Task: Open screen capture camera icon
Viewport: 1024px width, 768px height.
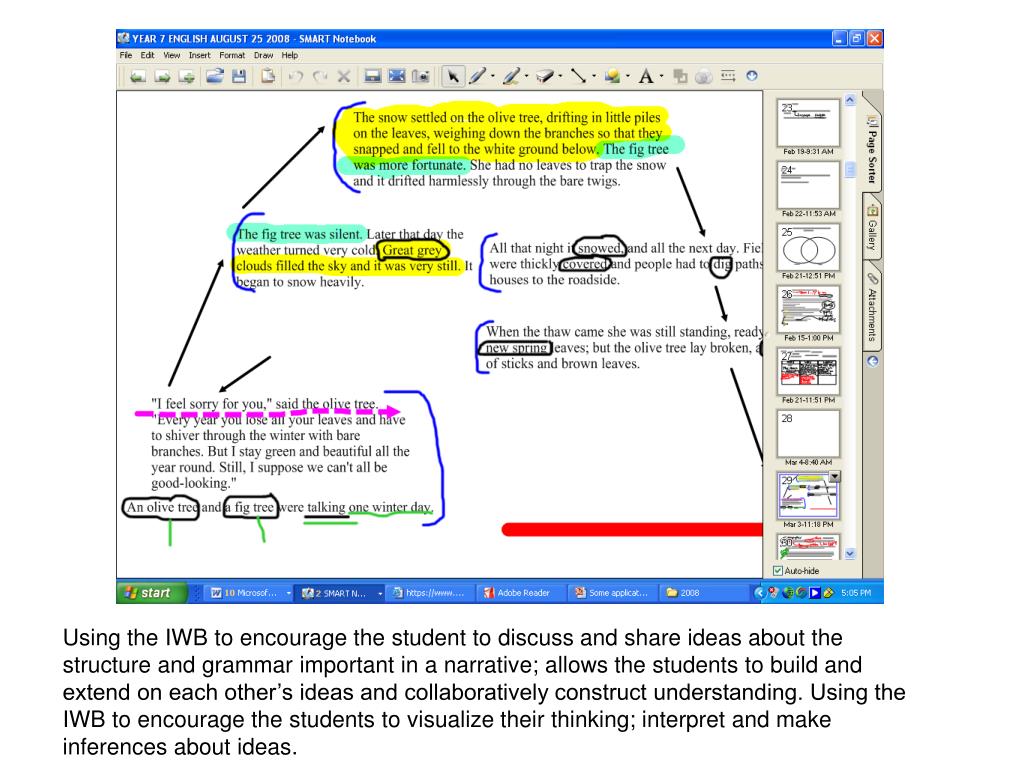Action: tap(421, 76)
